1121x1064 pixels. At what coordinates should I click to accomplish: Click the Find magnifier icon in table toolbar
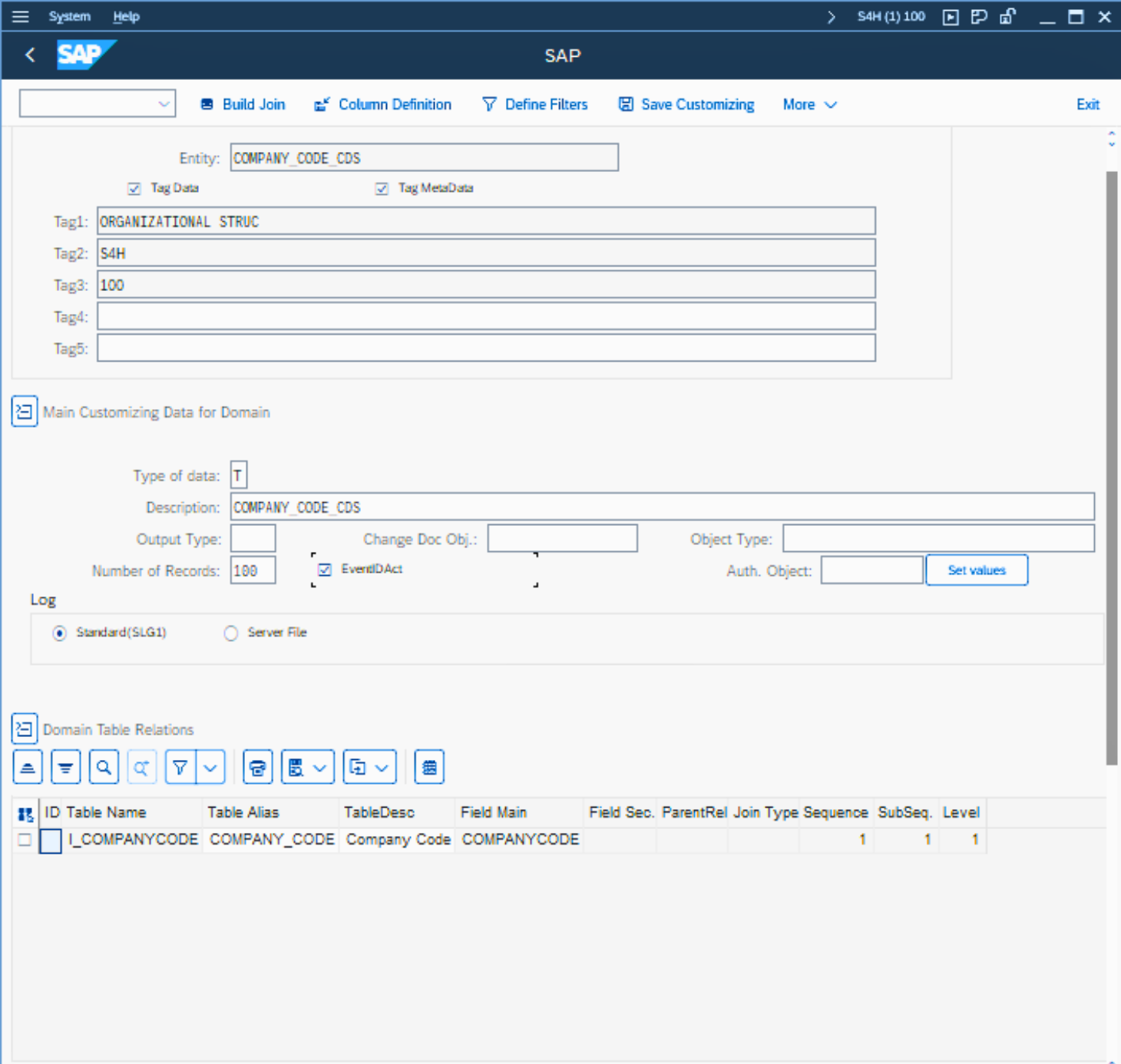(x=104, y=767)
